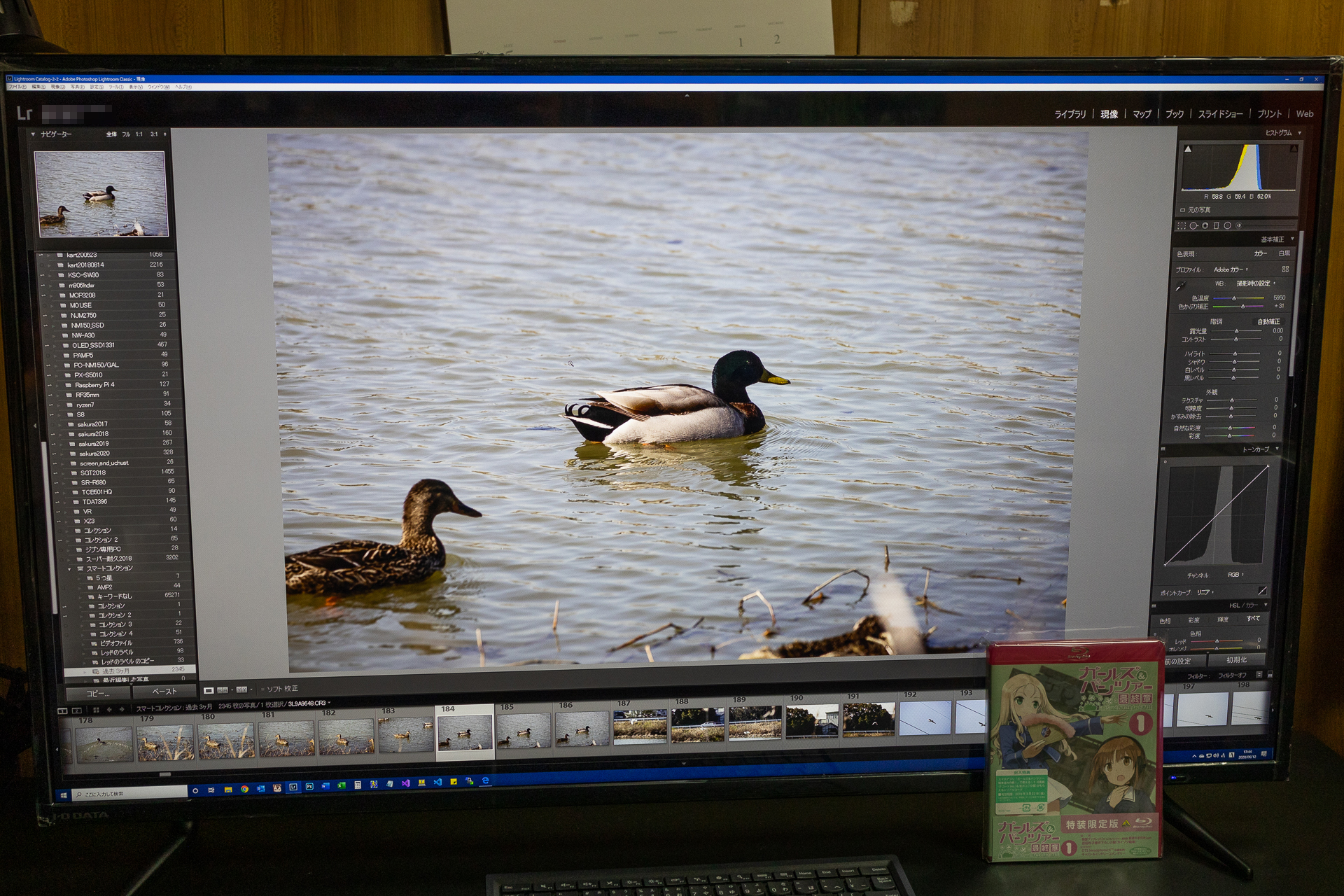The width and height of the screenshot is (1344, 896).
Task: Collapse the ナビゲーター panel triangle
Action: click(32, 134)
